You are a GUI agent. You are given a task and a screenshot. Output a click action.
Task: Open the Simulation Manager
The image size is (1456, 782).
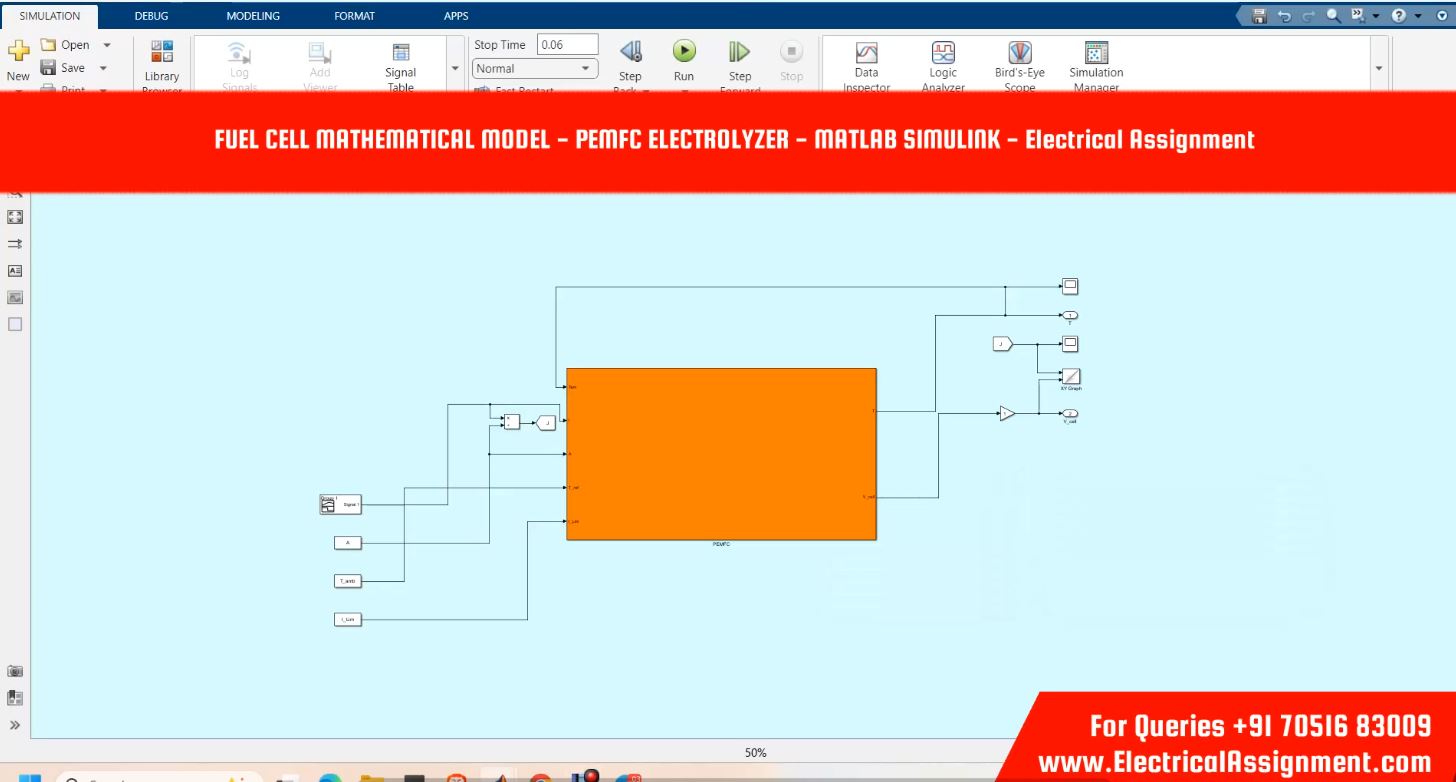[x=1096, y=53]
